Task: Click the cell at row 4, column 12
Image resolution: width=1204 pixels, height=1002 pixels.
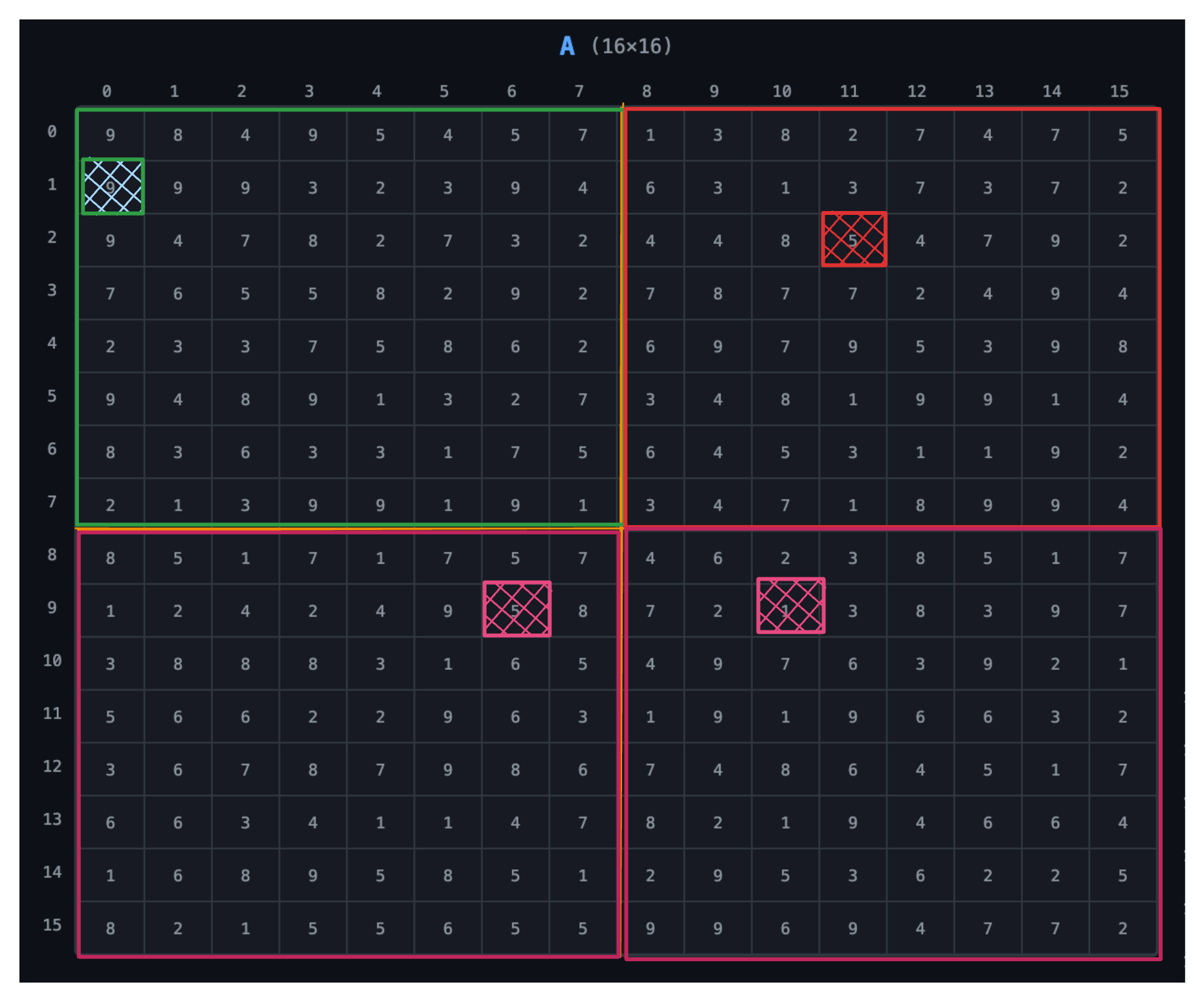Action: coord(920,347)
